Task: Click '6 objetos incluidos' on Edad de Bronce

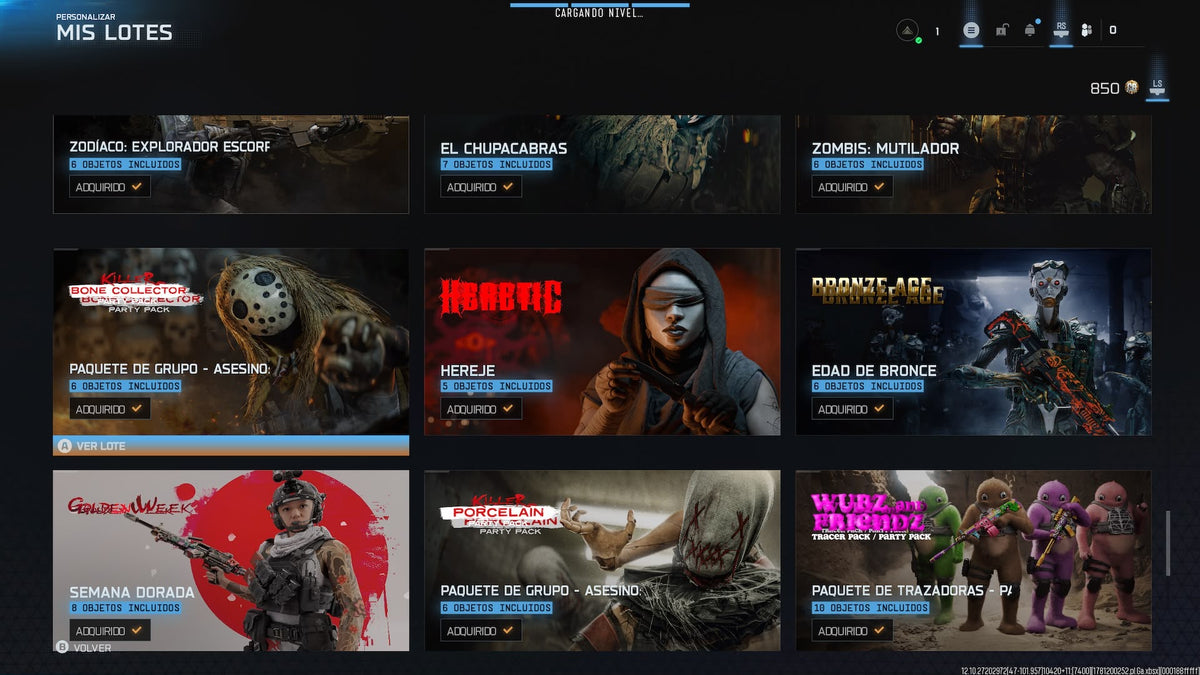Action: (868, 387)
